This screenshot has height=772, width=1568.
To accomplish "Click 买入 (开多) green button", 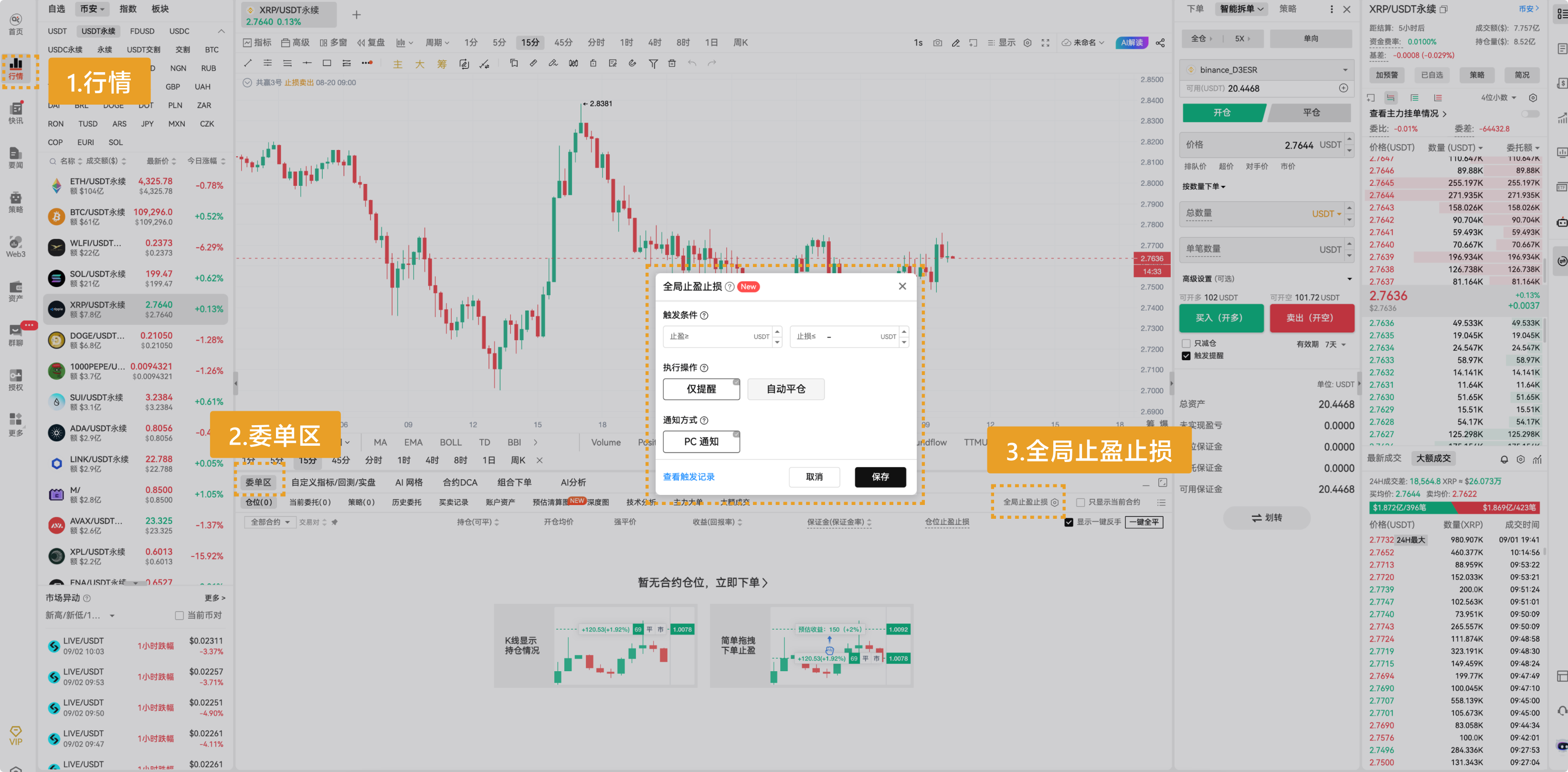I will coord(1221,318).
